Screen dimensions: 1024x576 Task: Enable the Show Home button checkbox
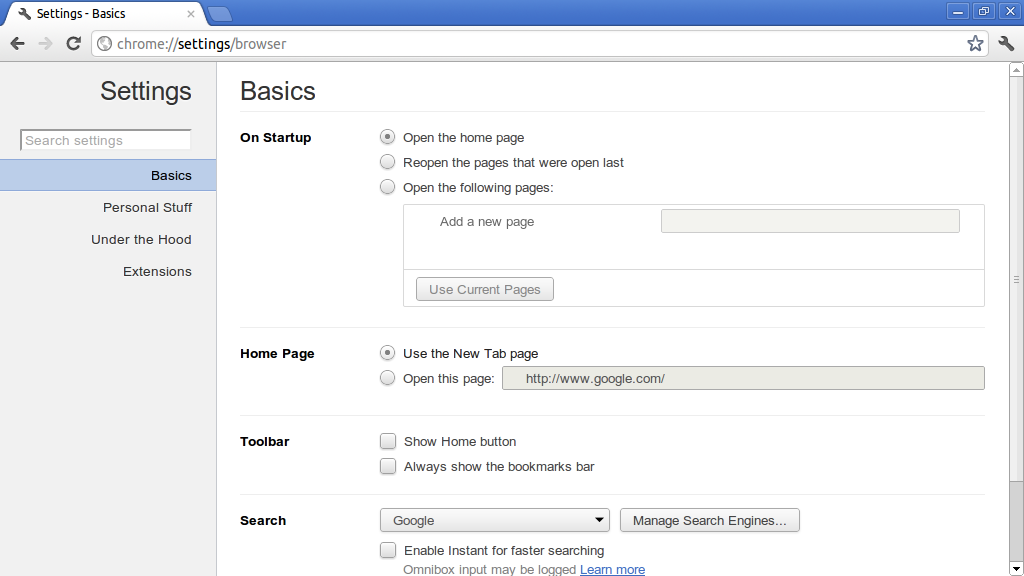pos(388,441)
